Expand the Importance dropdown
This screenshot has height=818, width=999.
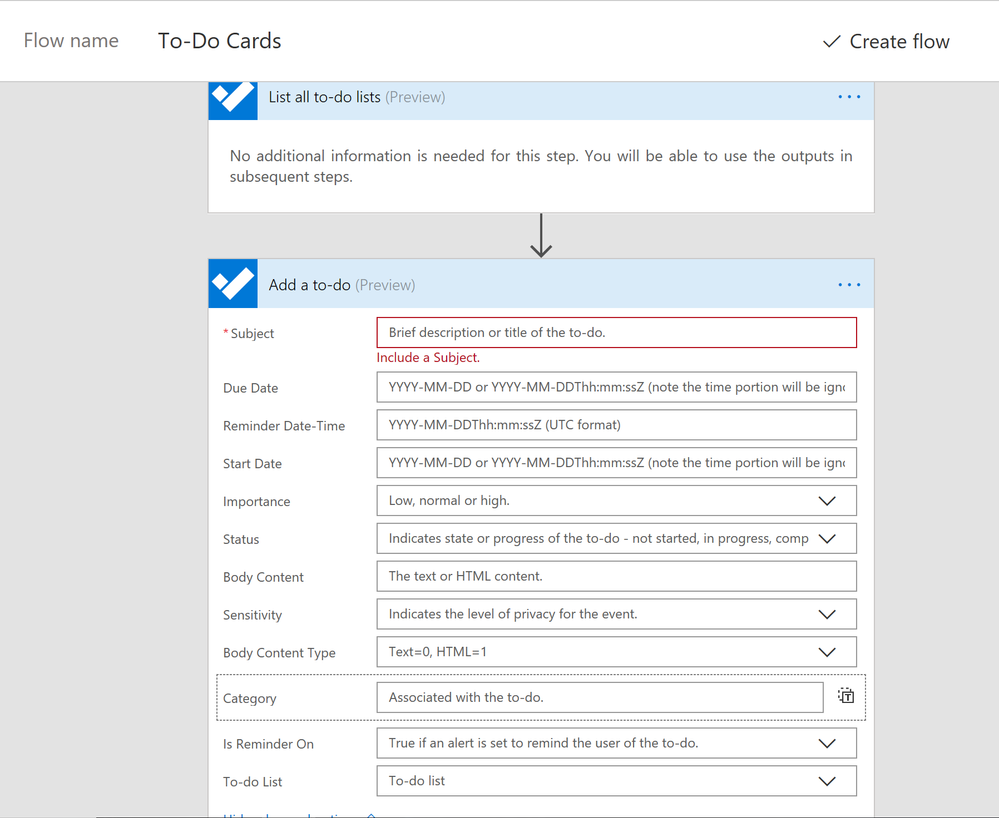[826, 501]
